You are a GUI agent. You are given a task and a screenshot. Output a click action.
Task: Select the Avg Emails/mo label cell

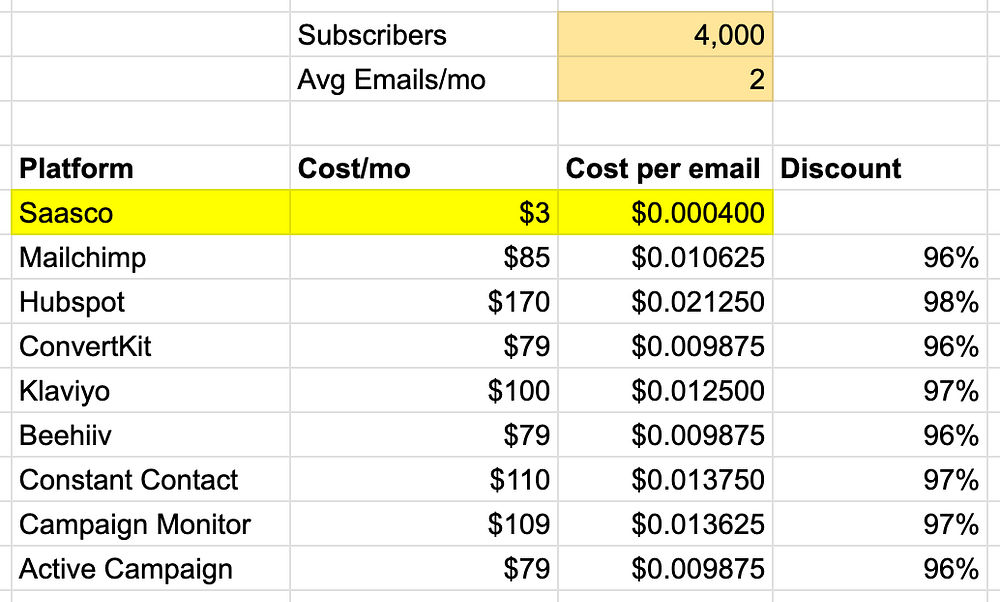[x=424, y=79]
